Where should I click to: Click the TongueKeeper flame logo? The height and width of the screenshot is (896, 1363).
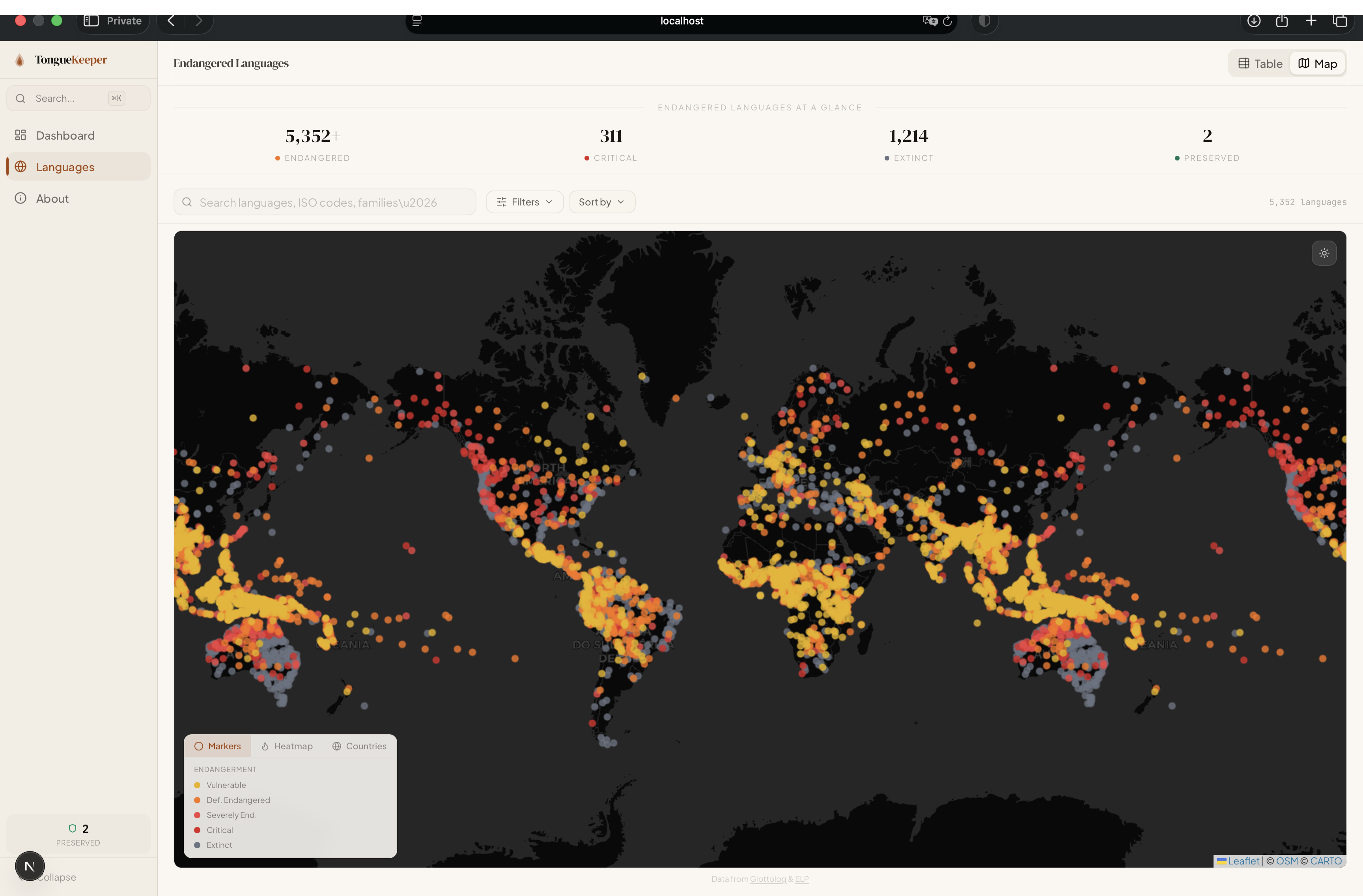(20, 60)
